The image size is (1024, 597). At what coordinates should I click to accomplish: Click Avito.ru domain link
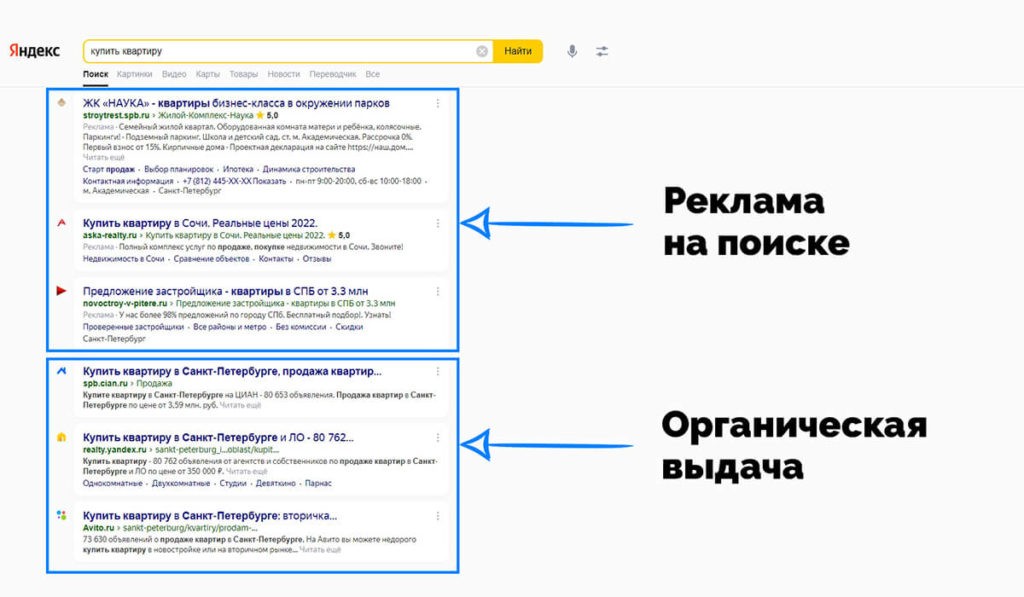pos(99,528)
